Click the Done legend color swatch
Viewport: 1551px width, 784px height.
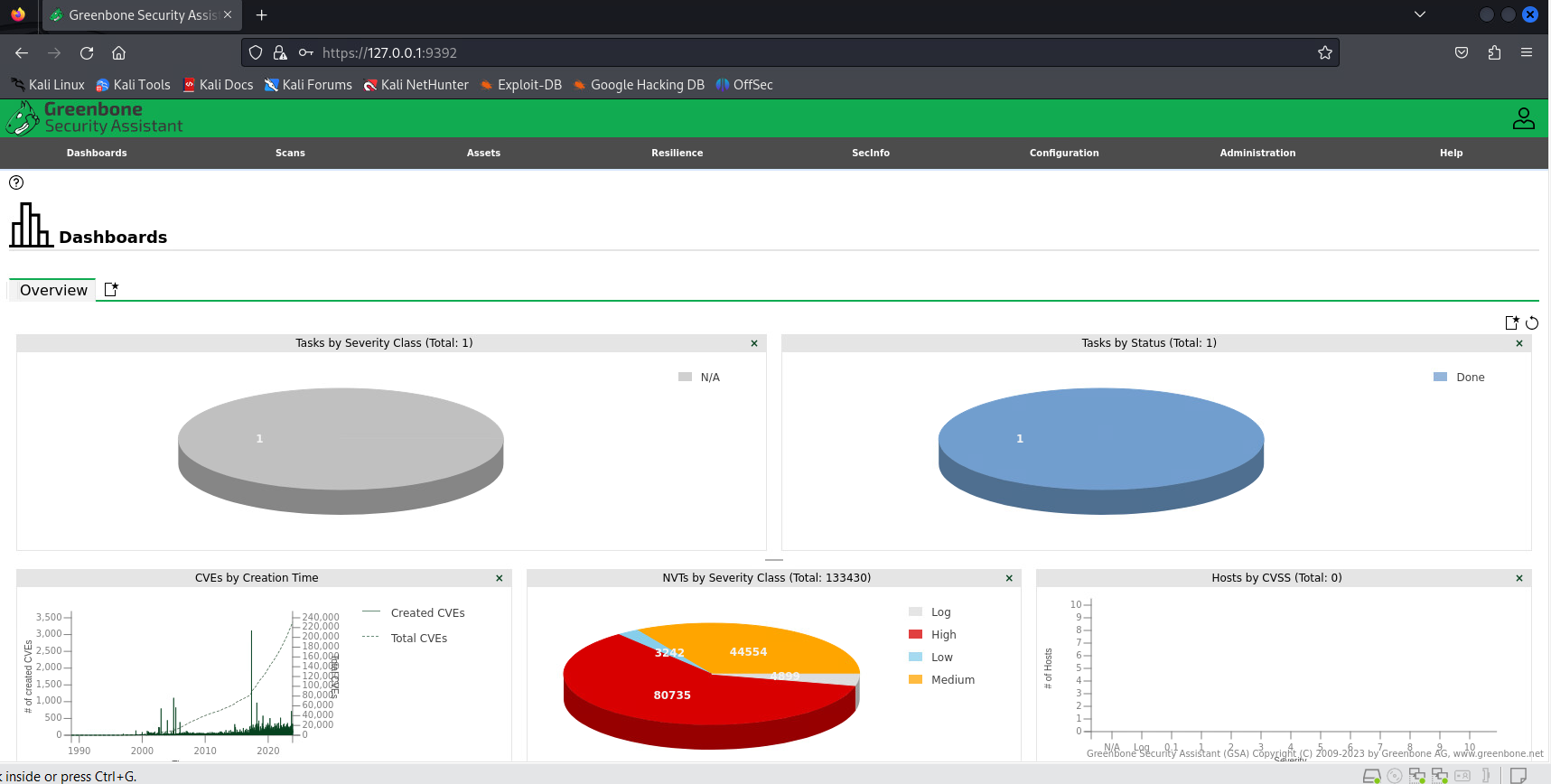[x=1441, y=377]
